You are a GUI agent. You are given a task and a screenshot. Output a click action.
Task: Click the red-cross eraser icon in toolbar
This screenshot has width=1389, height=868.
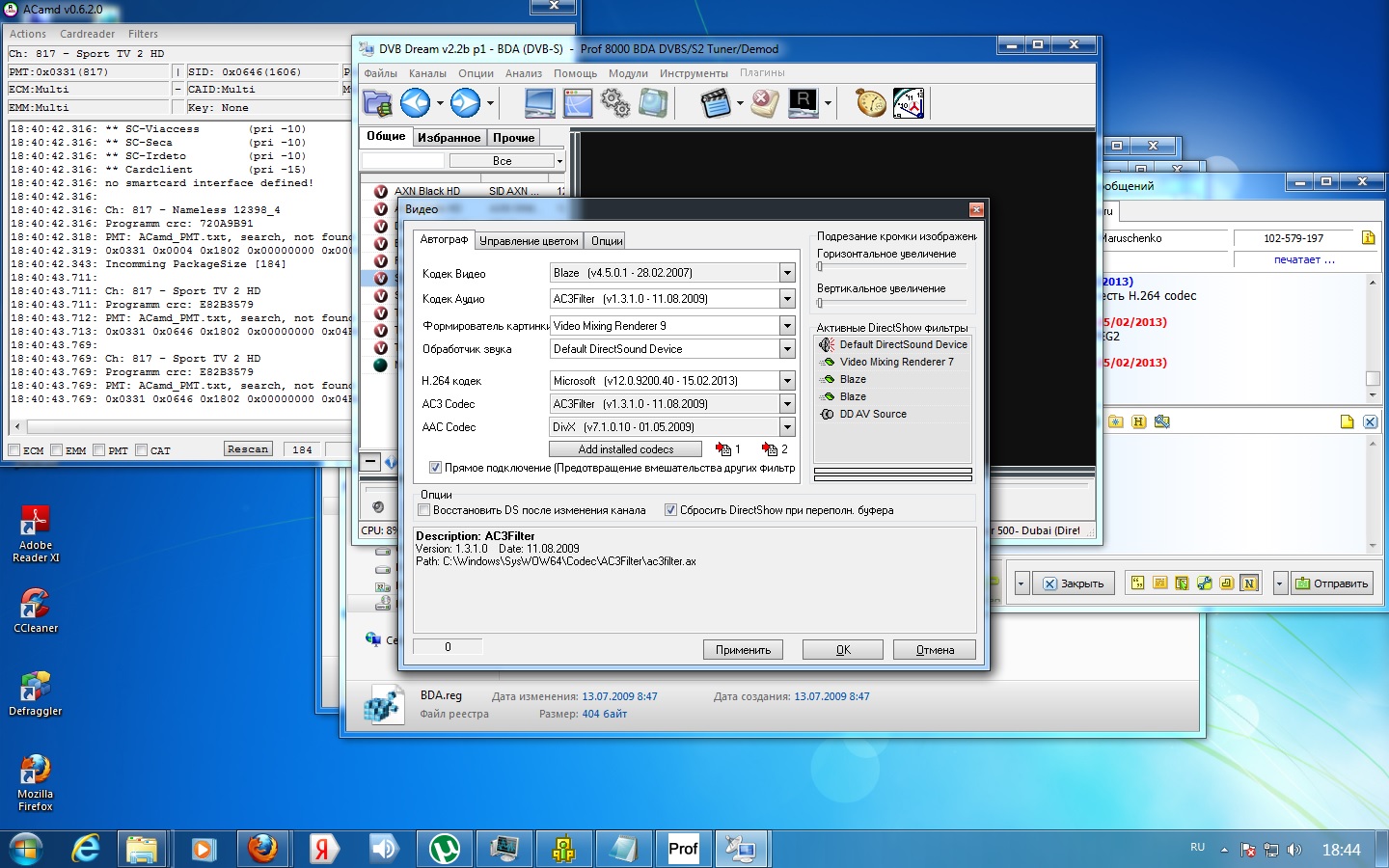[765, 102]
